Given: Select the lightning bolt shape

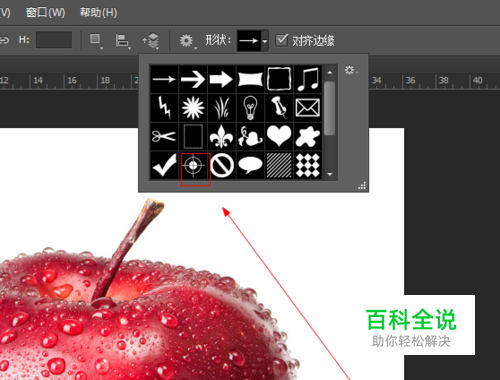Looking at the screenshot, I should 164,108.
